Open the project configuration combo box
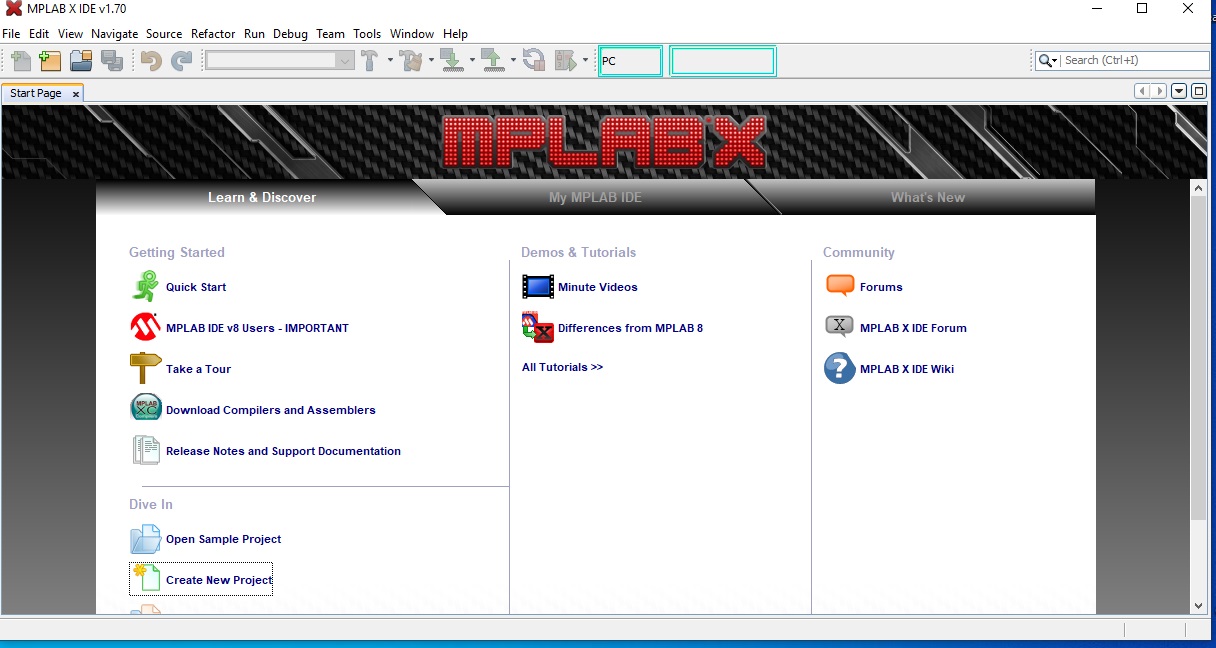 pyautogui.click(x=280, y=61)
